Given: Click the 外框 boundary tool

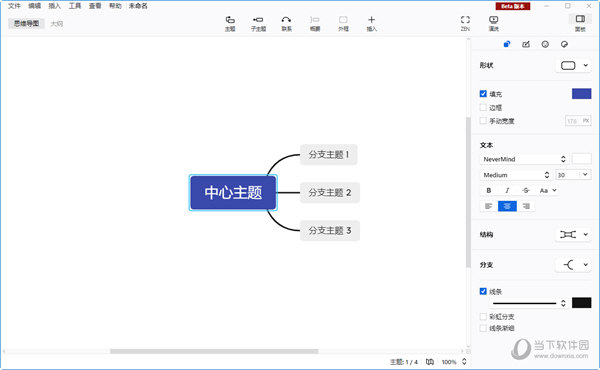Looking at the screenshot, I should point(343,23).
